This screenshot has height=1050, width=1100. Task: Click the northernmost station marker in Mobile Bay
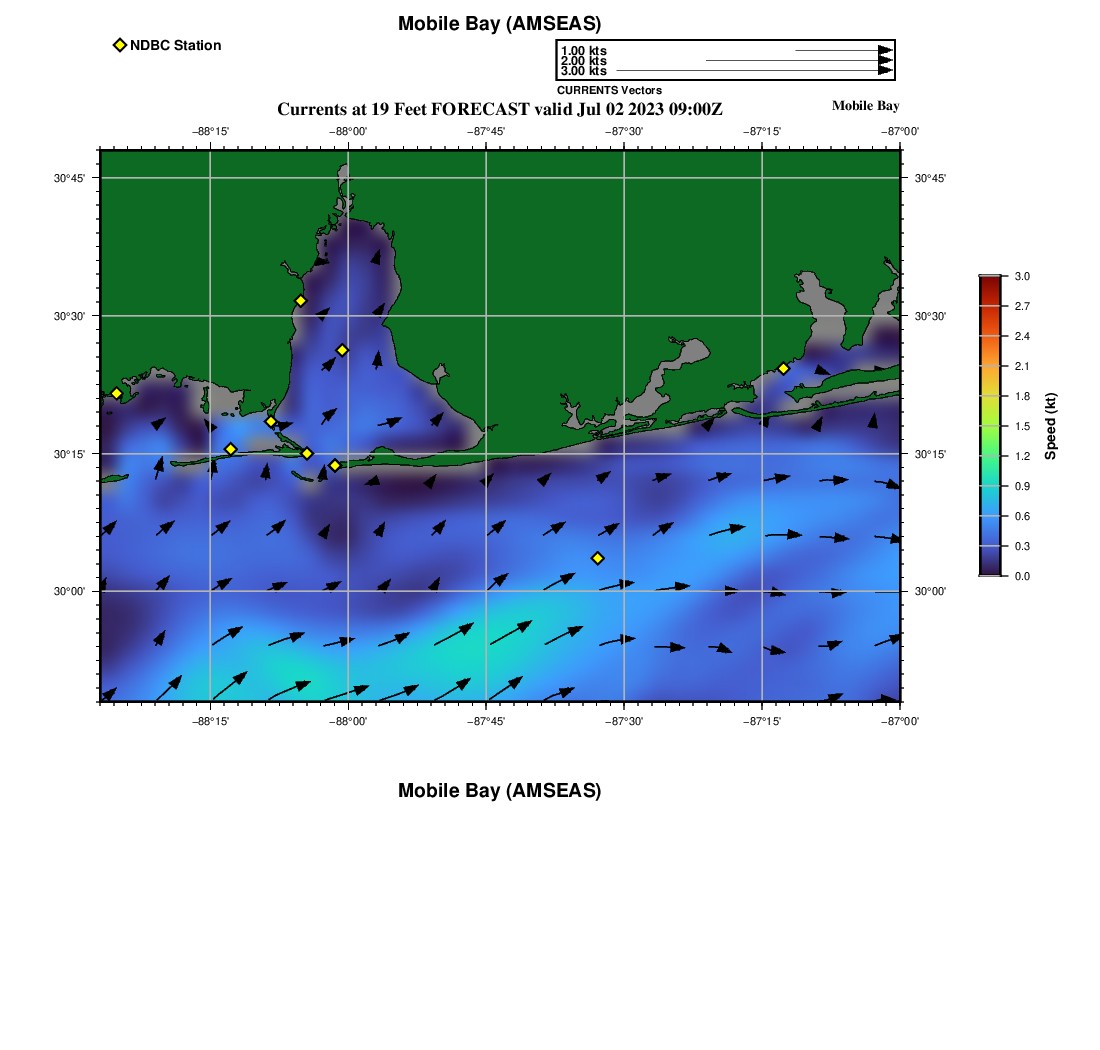tap(300, 300)
